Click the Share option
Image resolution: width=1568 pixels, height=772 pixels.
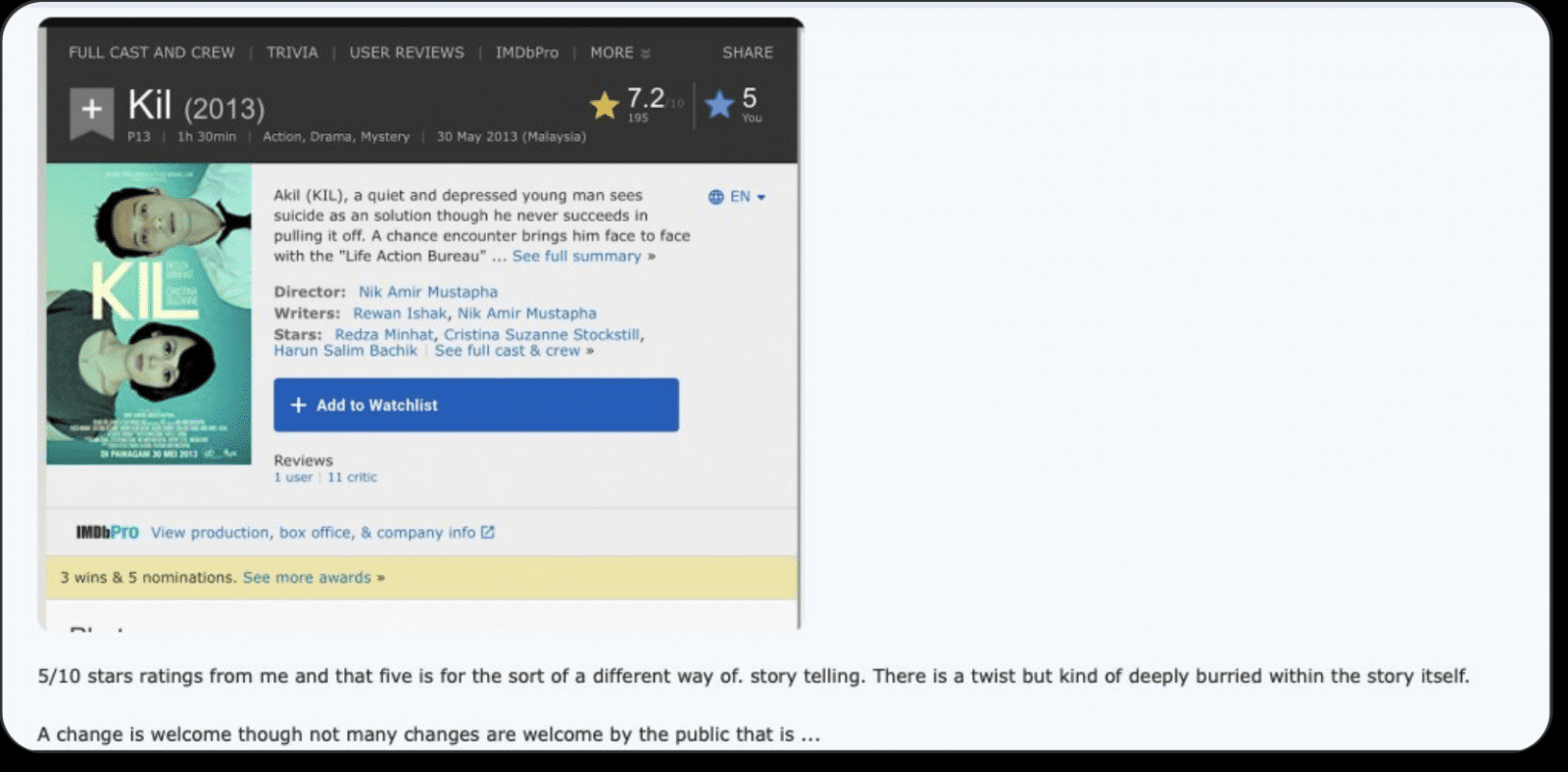pyautogui.click(x=748, y=53)
